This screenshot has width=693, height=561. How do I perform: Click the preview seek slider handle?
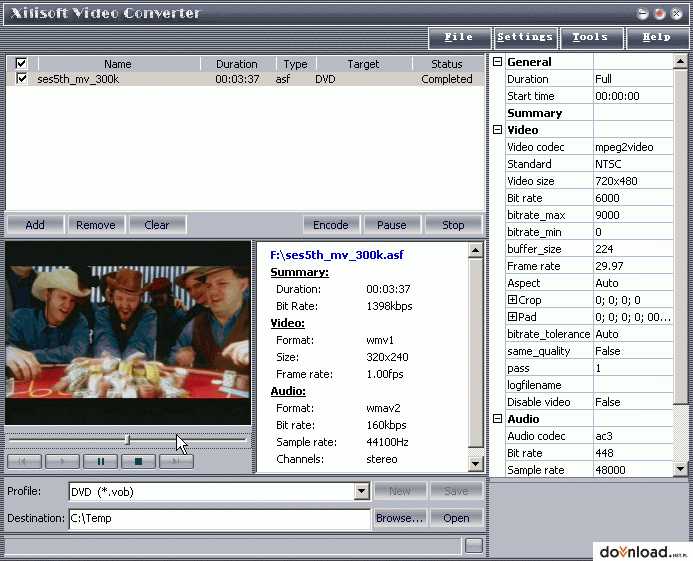(127, 439)
